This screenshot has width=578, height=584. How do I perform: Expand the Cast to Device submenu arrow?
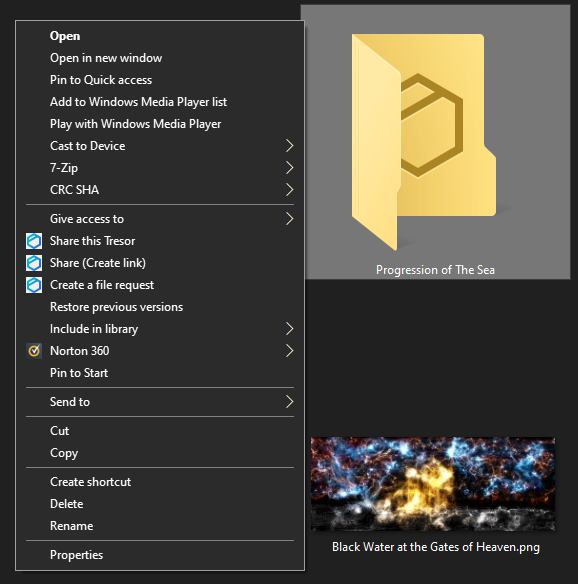(289, 146)
